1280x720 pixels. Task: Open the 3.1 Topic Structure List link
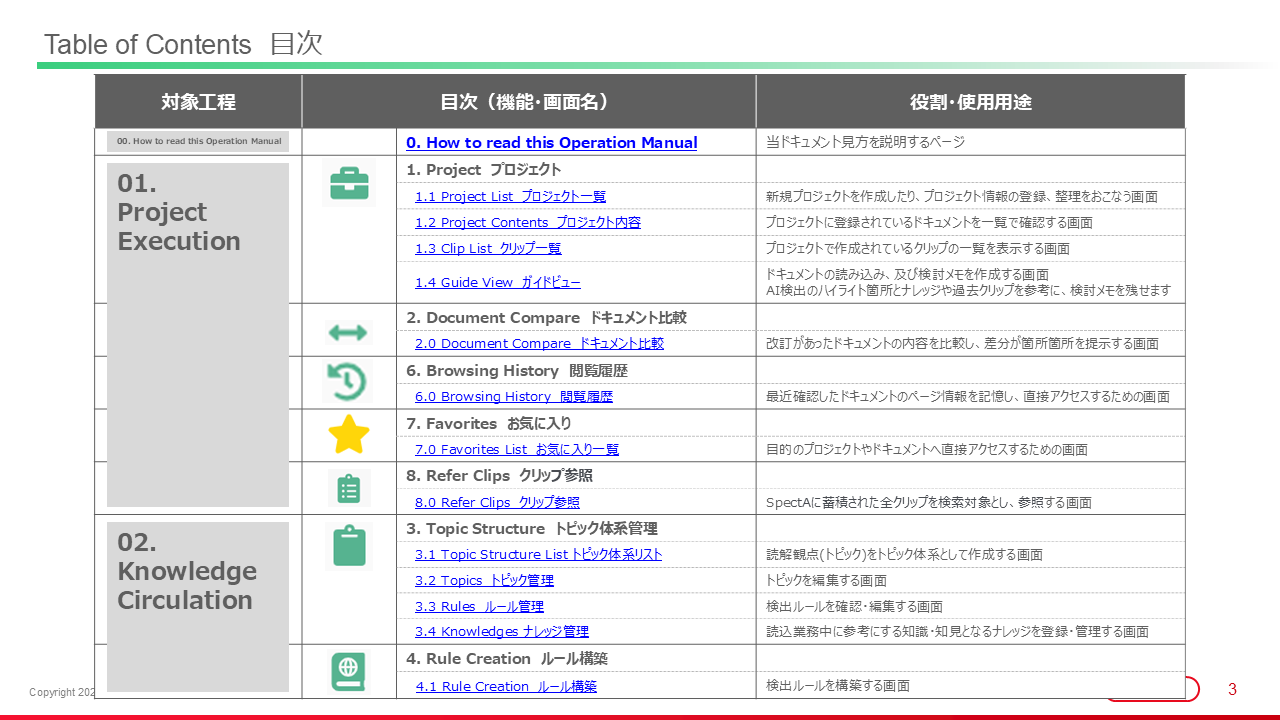point(538,555)
